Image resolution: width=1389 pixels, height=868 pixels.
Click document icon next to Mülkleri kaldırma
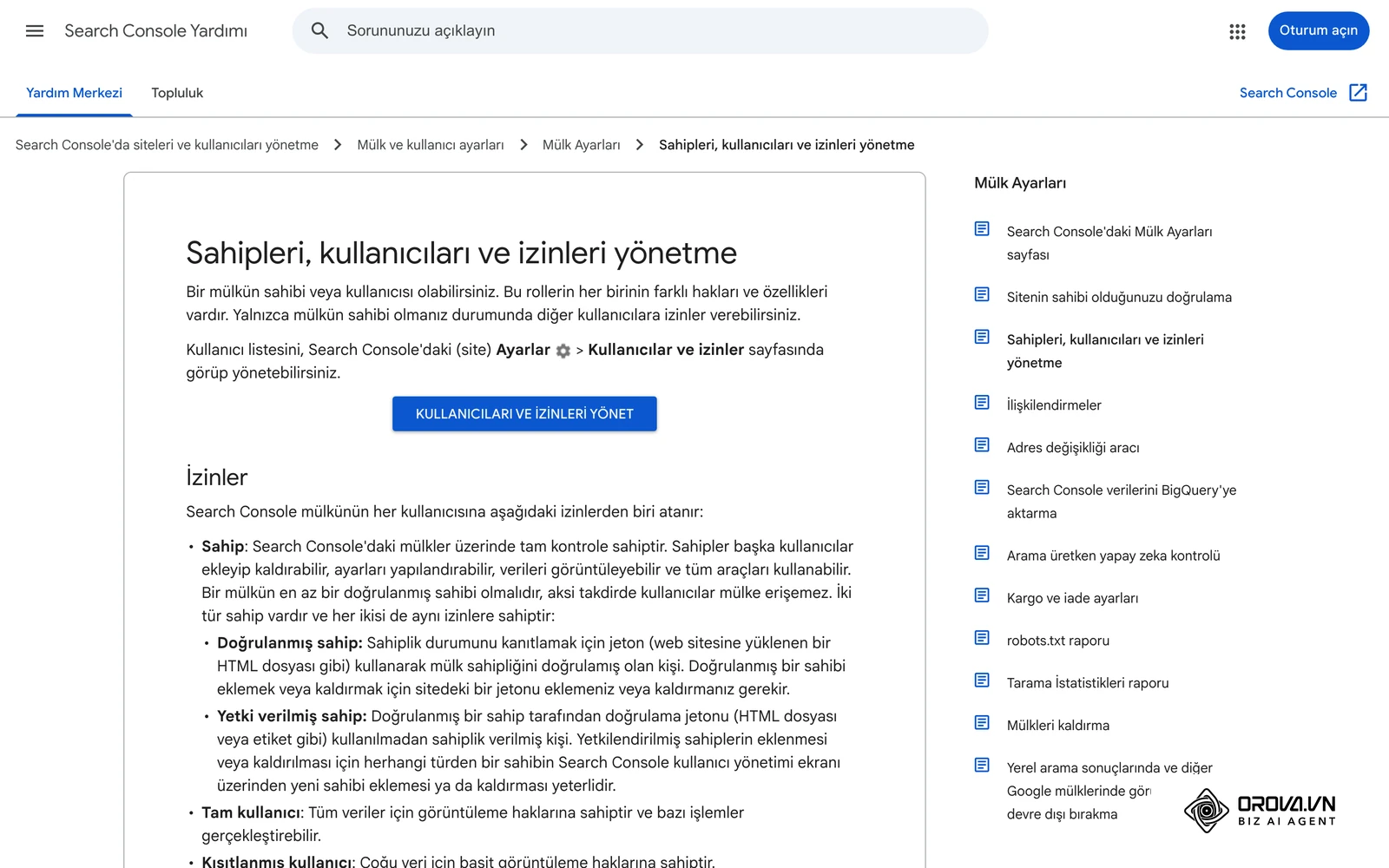coord(982,723)
